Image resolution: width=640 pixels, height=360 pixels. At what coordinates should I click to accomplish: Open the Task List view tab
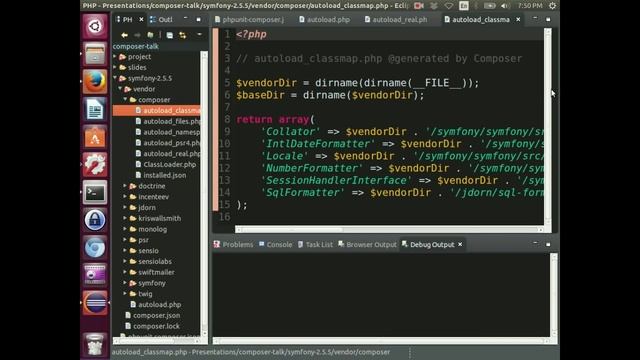315,244
